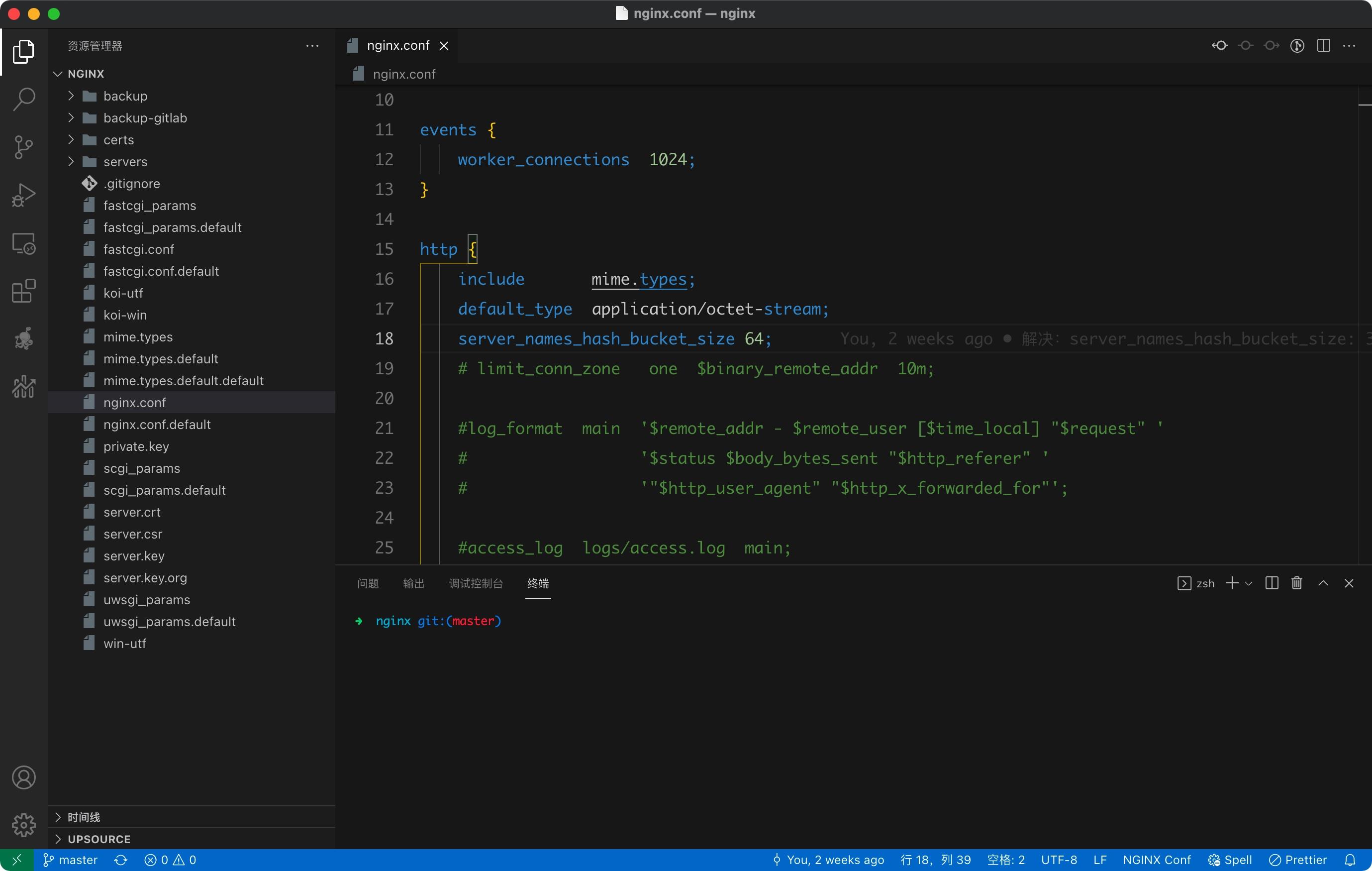Click the master branch in status bar

tap(71, 860)
